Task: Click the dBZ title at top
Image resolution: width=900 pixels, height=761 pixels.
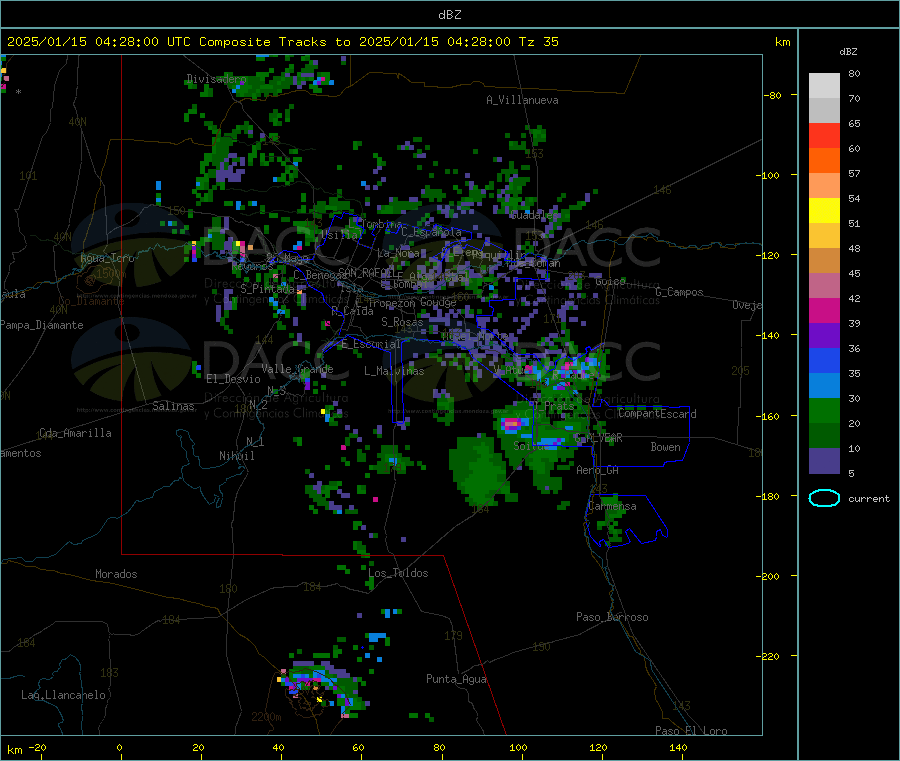Action: coord(449,15)
